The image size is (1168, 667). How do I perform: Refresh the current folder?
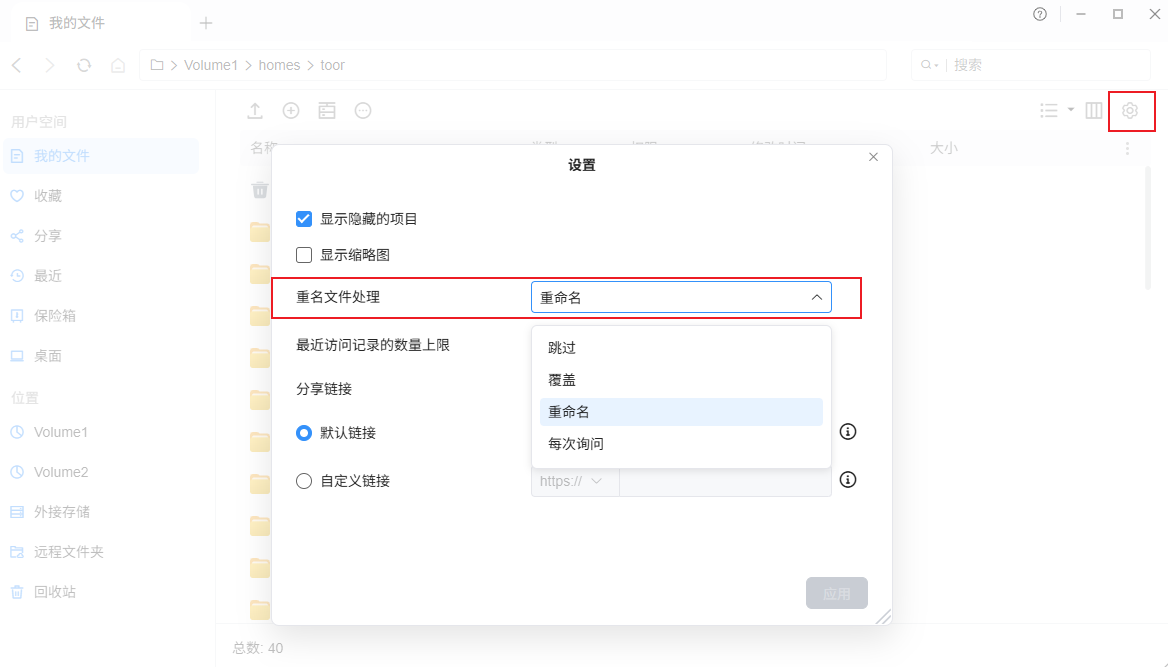(x=84, y=66)
